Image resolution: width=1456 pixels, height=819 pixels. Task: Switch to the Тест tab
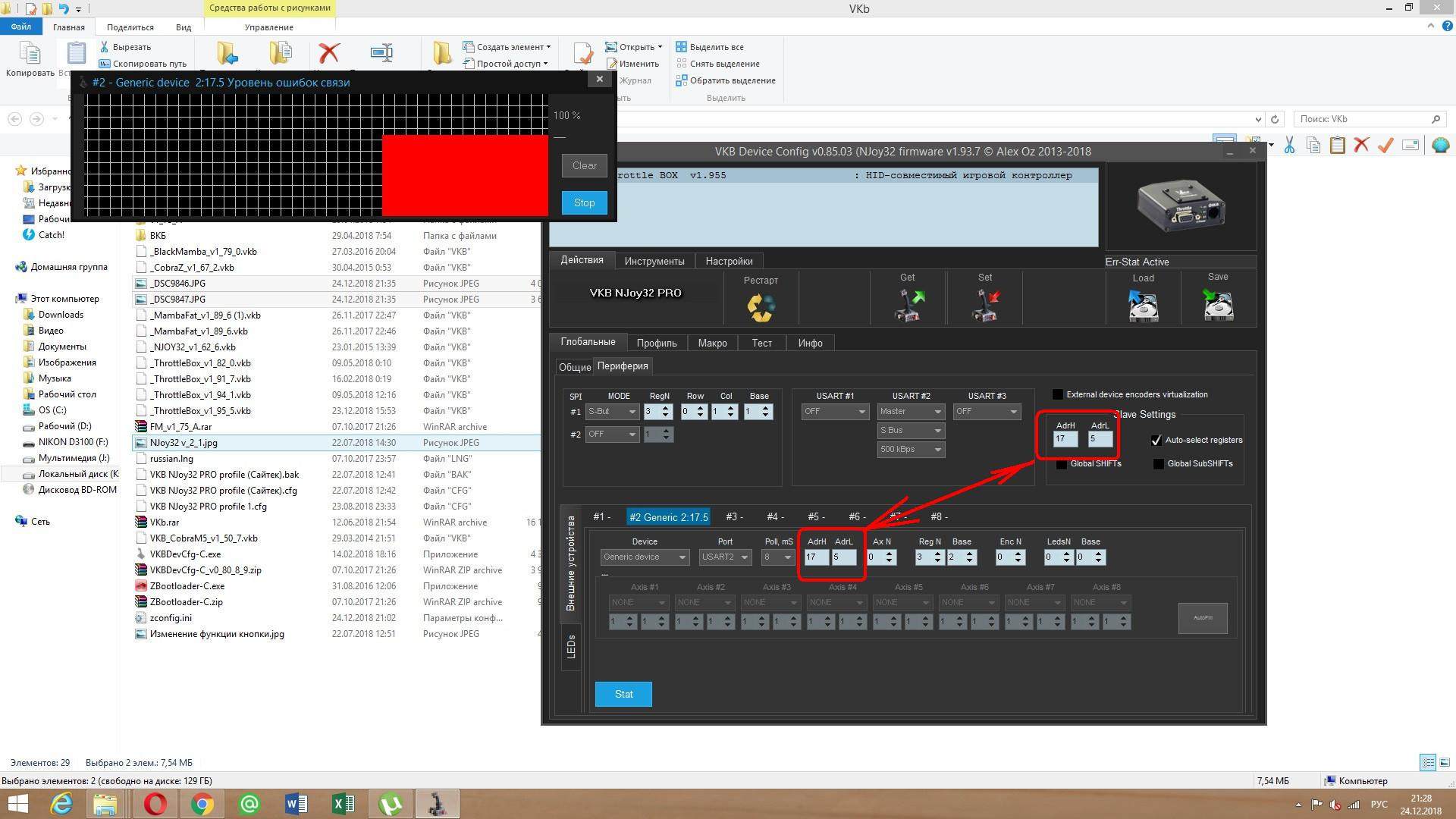(x=761, y=343)
